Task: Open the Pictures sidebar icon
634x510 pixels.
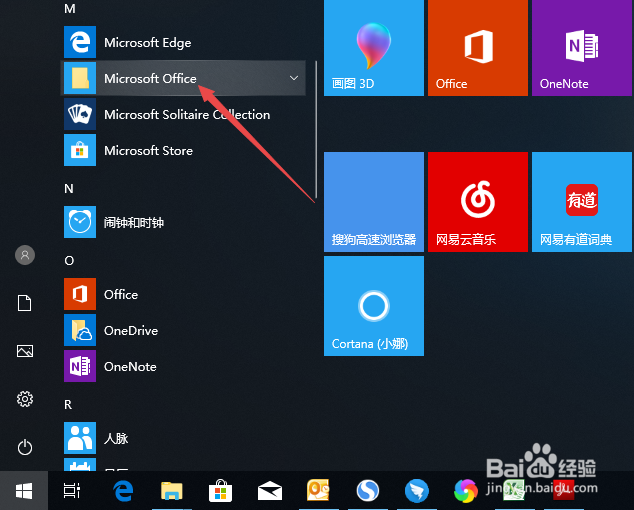Action: [x=25, y=351]
